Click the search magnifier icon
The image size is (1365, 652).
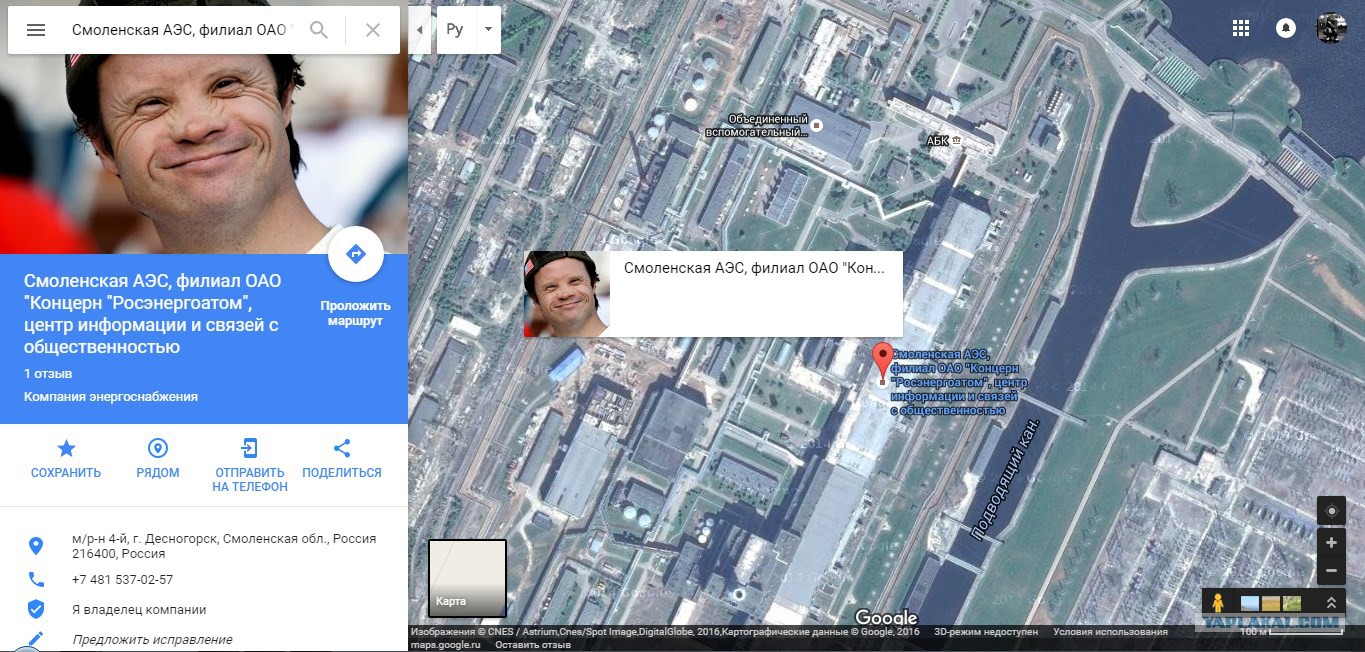pyautogui.click(x=319, y=30)
